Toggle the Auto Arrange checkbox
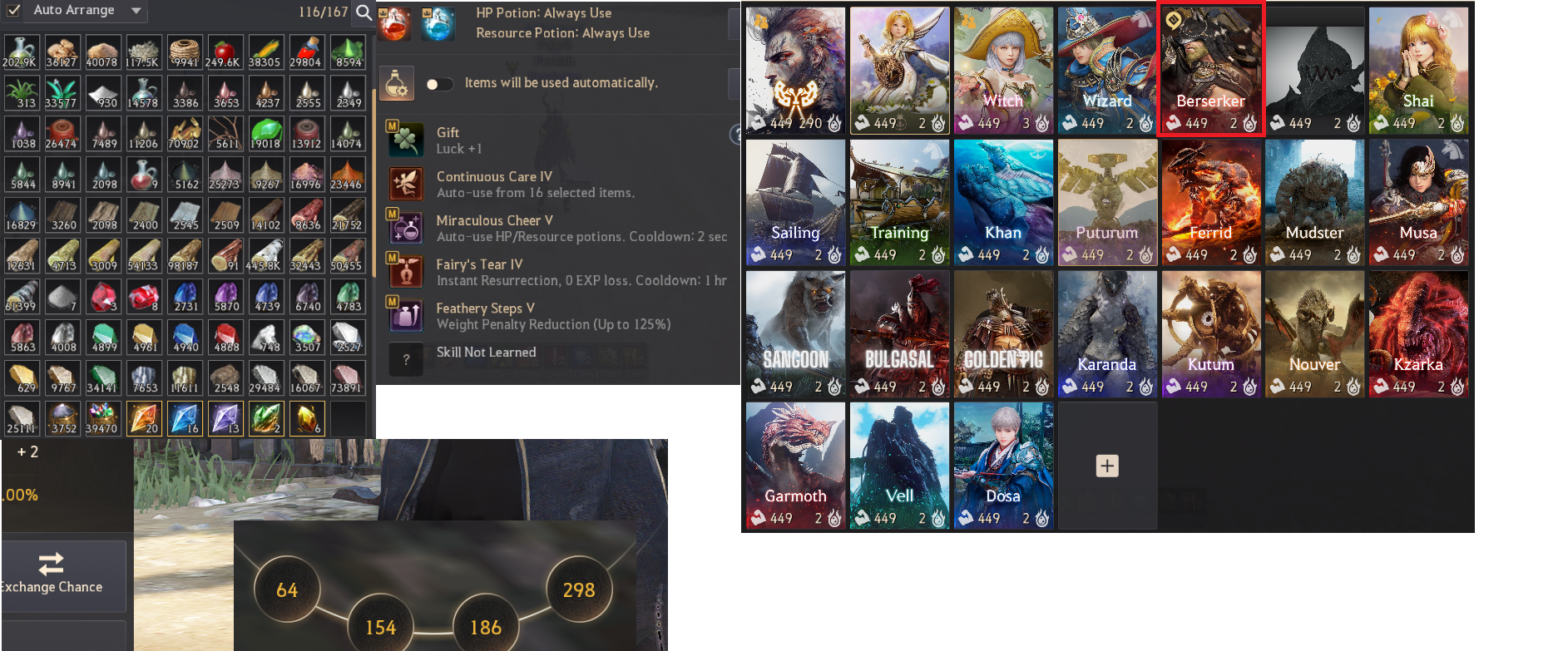This screenshot has height=651, width=1568. pyautogui.click(x=13, y=11)
